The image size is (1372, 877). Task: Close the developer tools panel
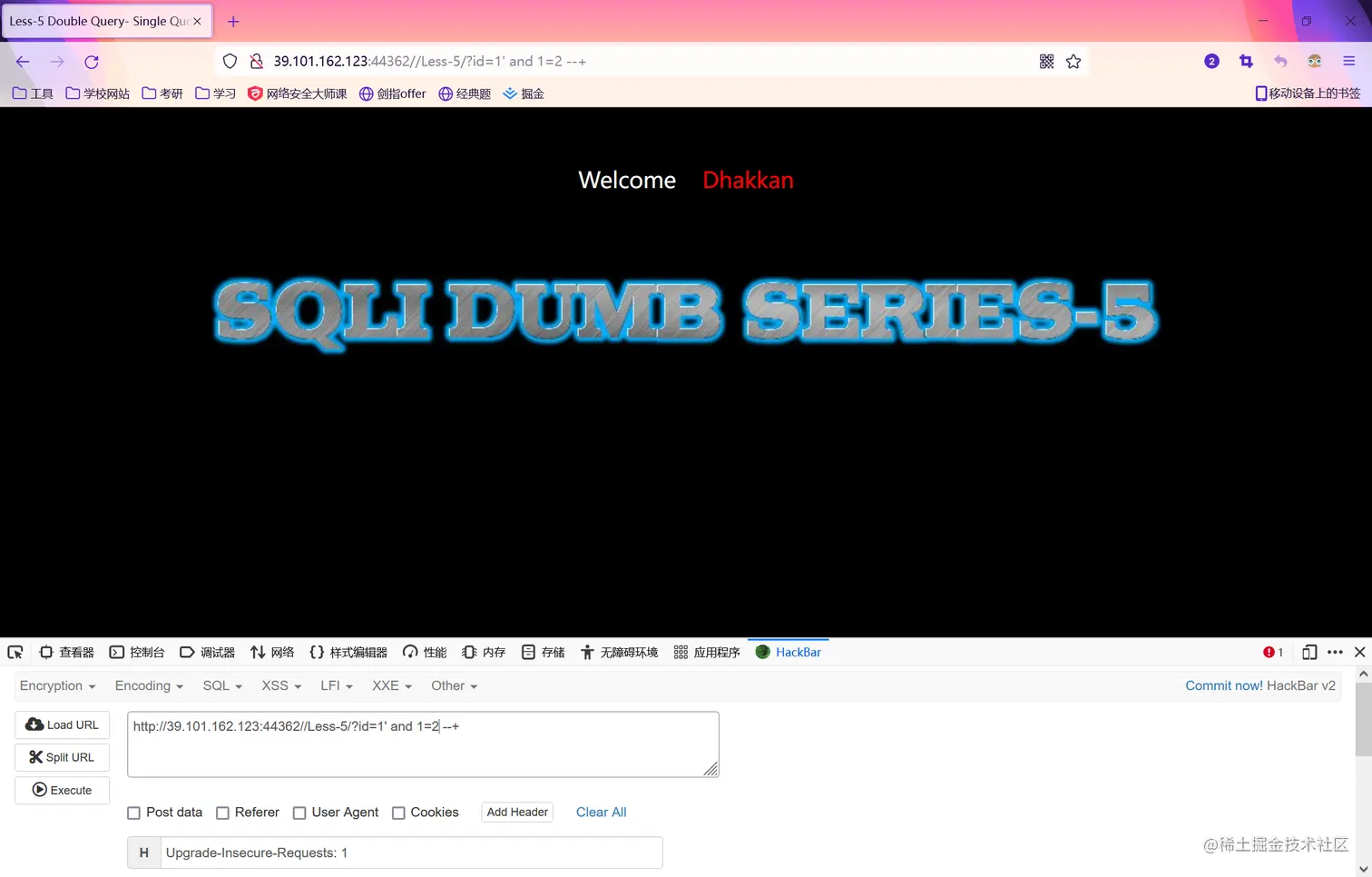[1359, 653]
